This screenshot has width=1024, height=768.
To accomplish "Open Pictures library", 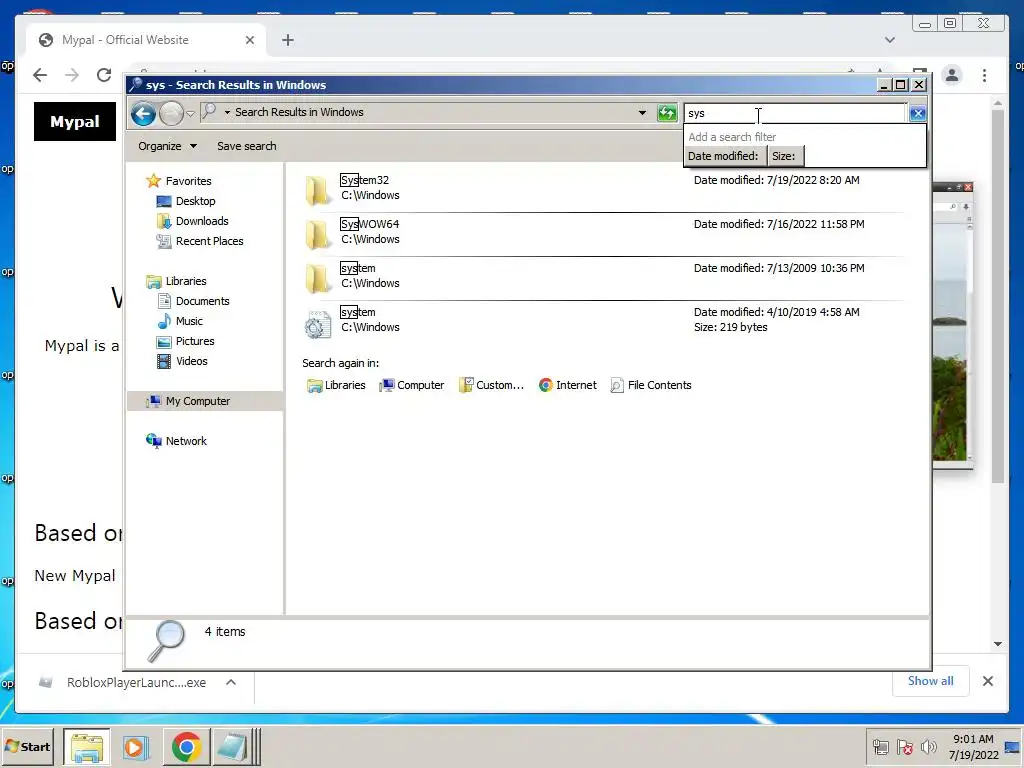I will (185, 342).
